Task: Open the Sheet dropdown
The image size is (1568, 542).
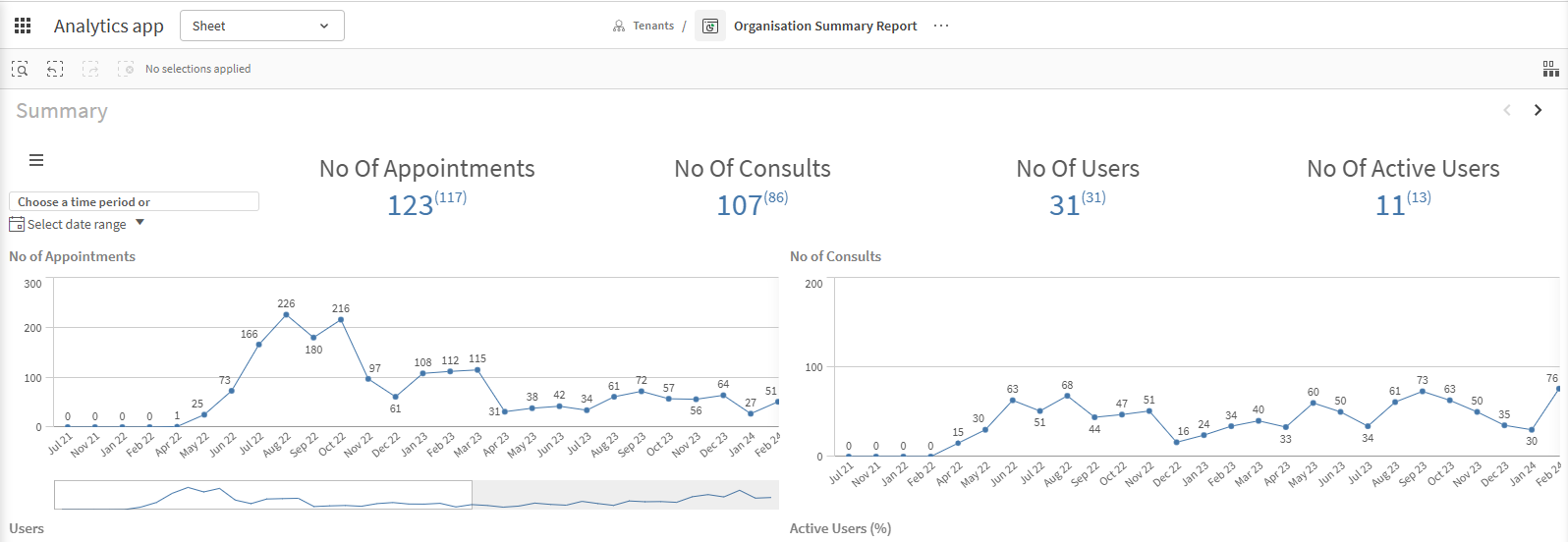Action: click(x=262, y=26)
